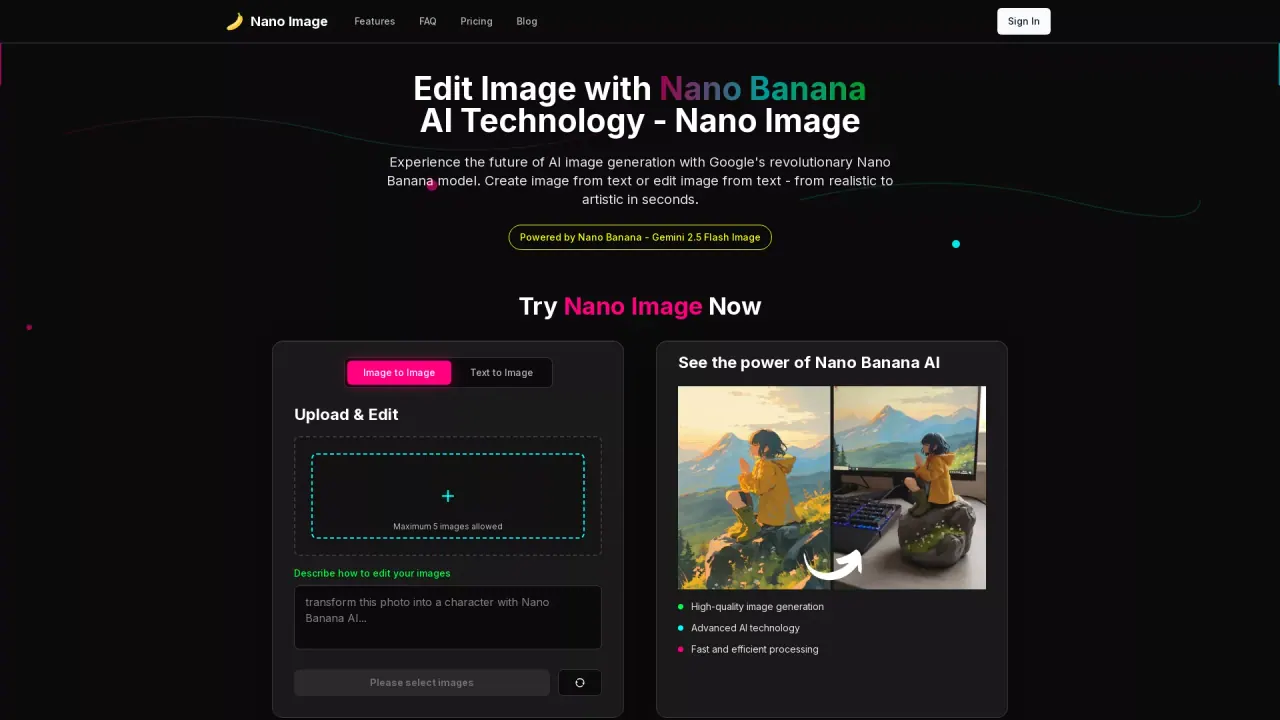The width and height of the screenshot is (1280, 720).
Task: Visit the Blog link
Action: point(527,21)
